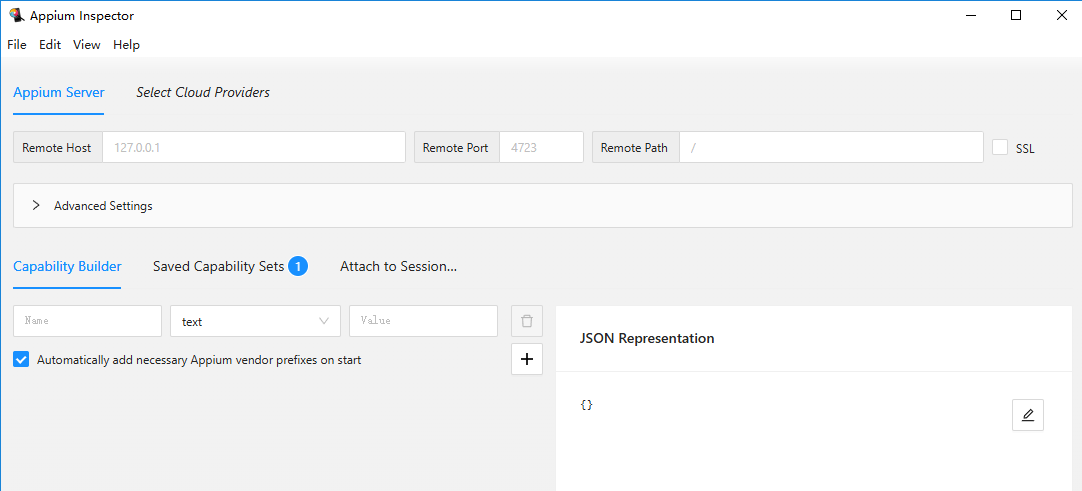Viewport: 1082px width, 491px height.
Task: Uncheck automatically add Appium vendor prefixes
Action: pyautogui.click(x=21, y=359)
